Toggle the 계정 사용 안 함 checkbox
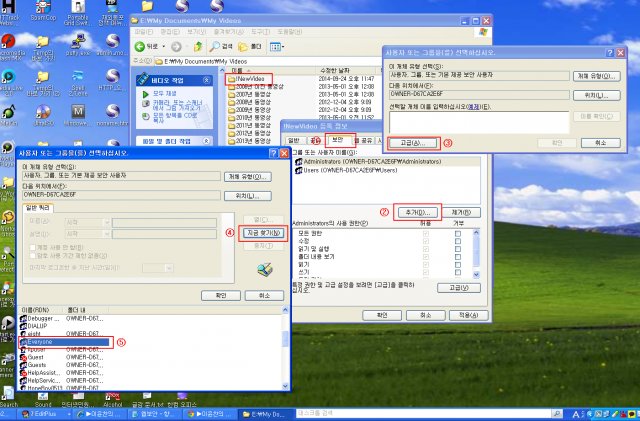 click(x=33, y=247)
